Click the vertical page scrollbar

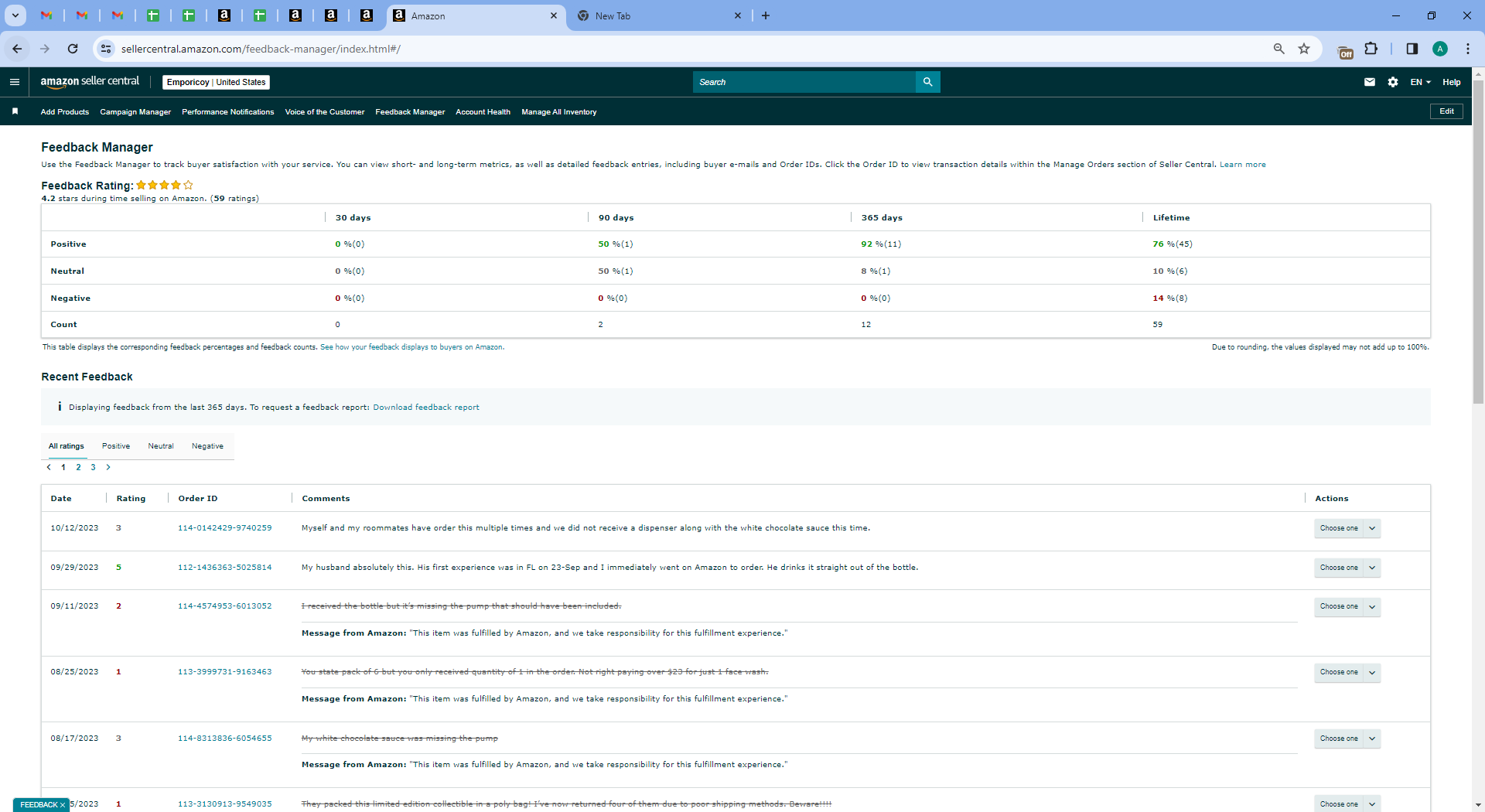click(x=1478, y=241)
